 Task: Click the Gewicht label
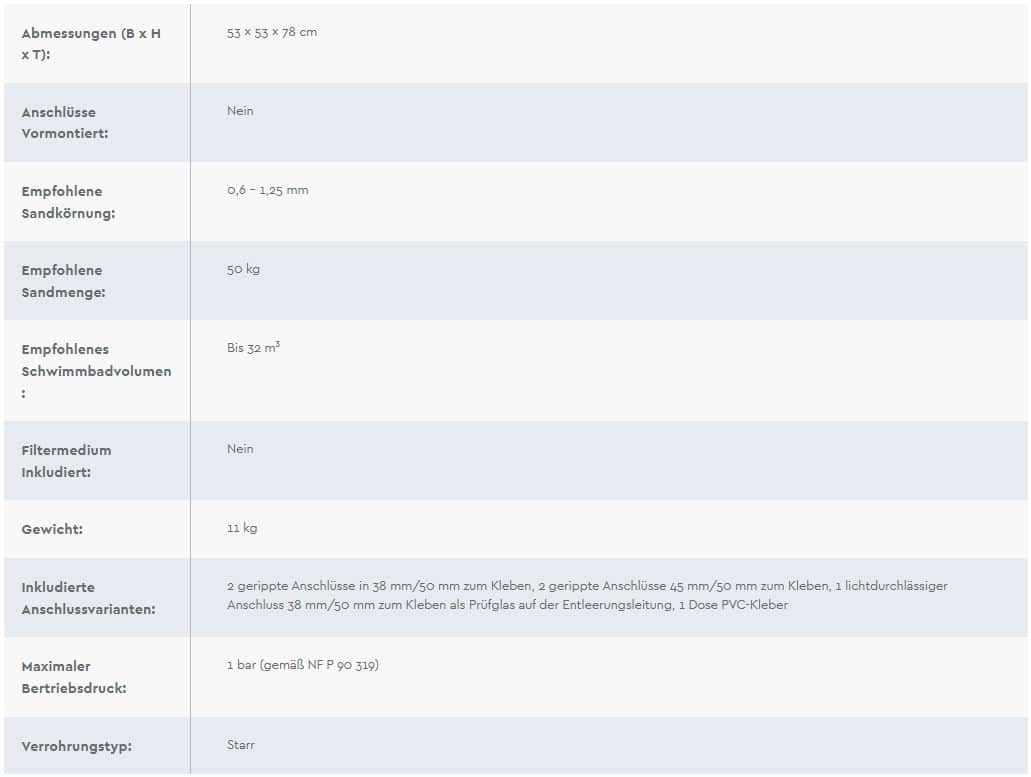pyautogui.click(x=52, y=529)
